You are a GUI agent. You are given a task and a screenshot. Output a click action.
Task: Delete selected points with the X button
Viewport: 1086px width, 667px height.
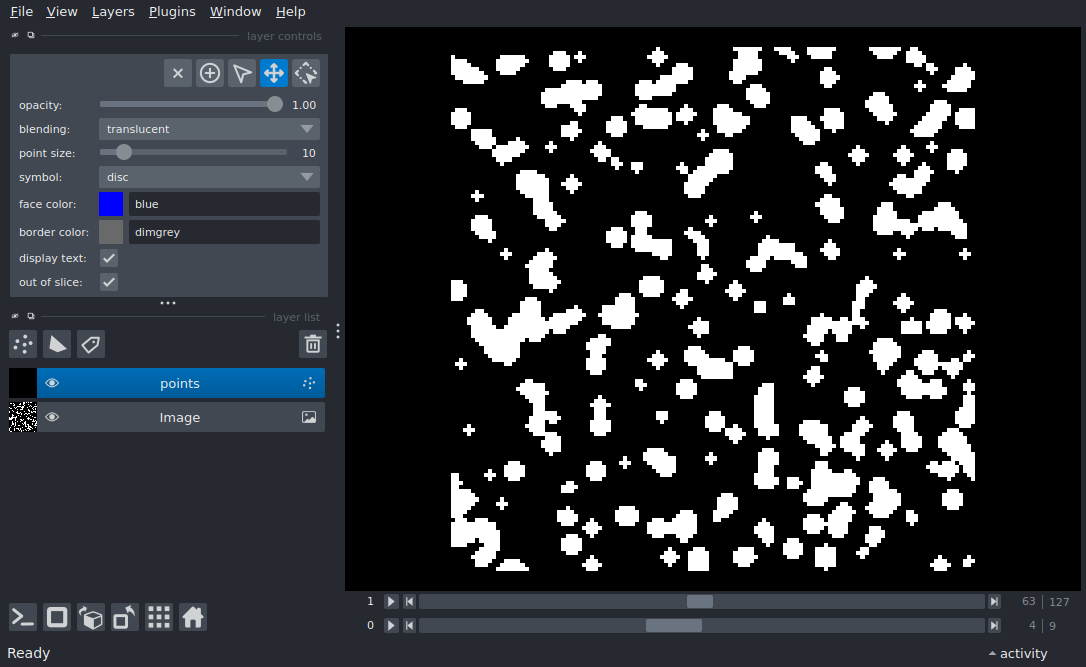pos(178,73)
